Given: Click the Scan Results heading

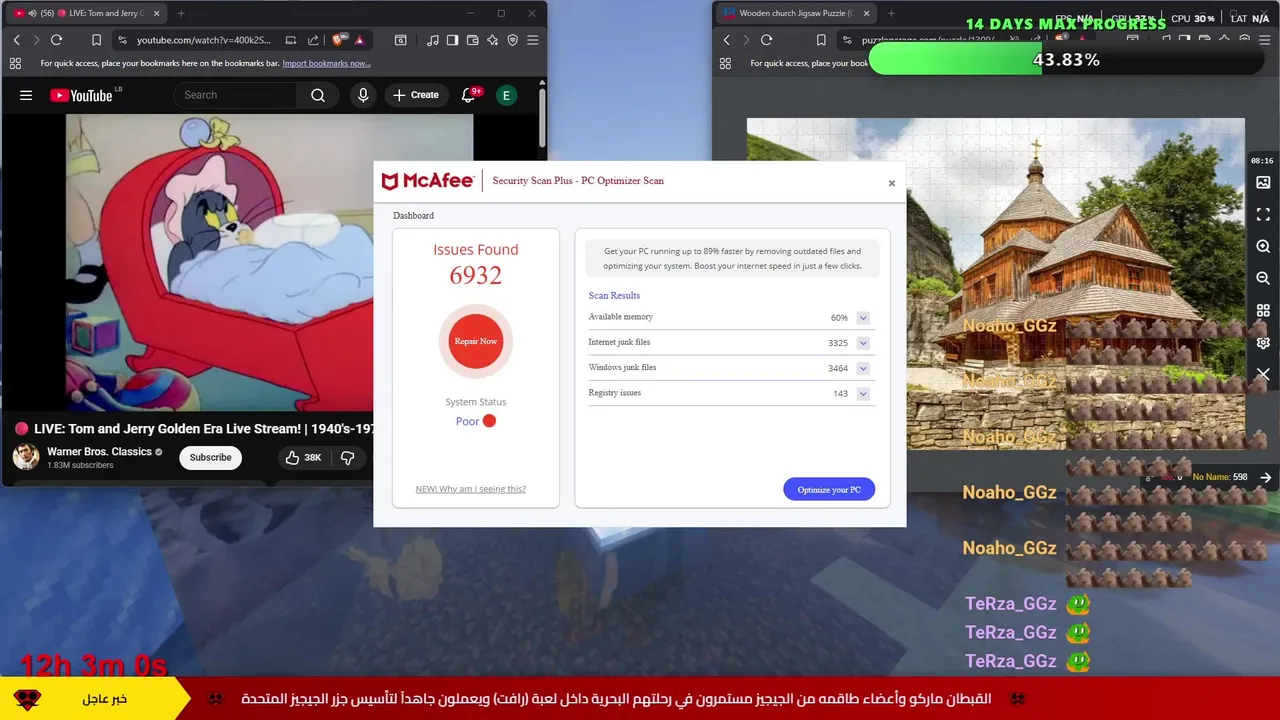Looking at the screenshot, I should coord(614,296).
